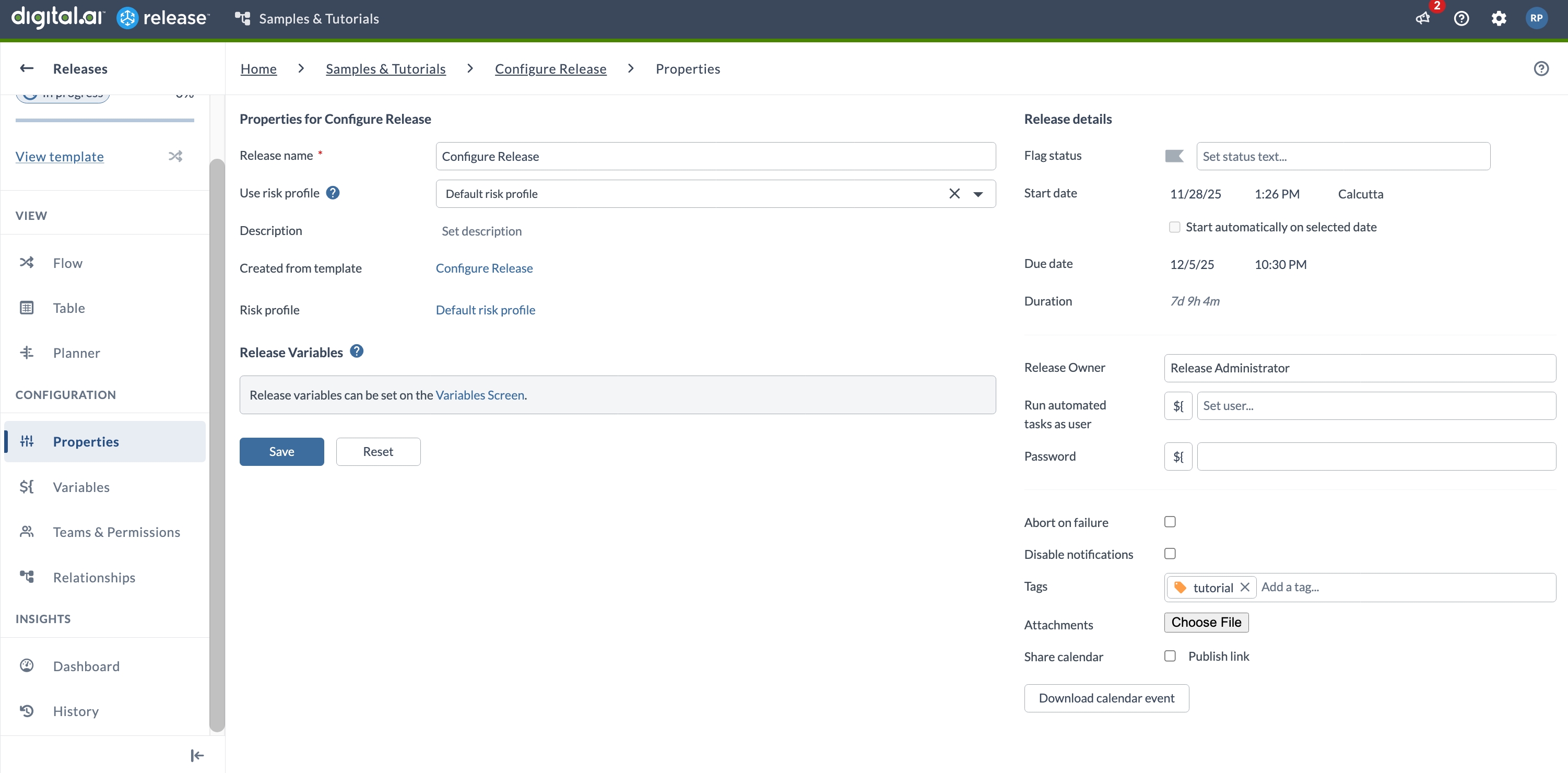Image resolution: width=1568 pixels, height=773 pixels.
Task: Click the back arrow beside Releases
Action: tap(27, 68)
